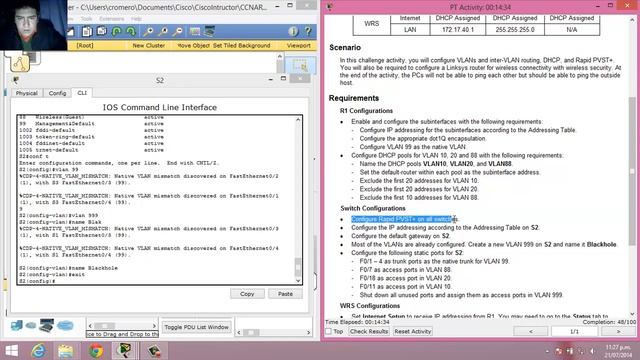
Task: Open the Drawing Palette toolbar icon
Action: pyautogui.click(x=195, y=31)
